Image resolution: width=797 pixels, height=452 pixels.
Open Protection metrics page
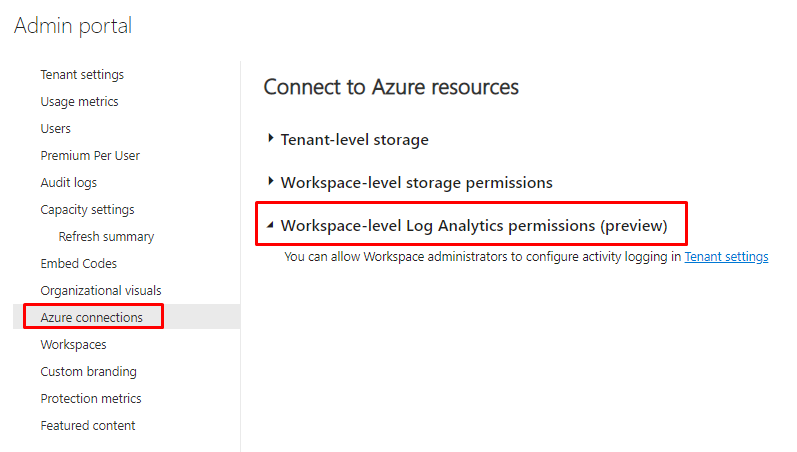(x=90, y=399)
